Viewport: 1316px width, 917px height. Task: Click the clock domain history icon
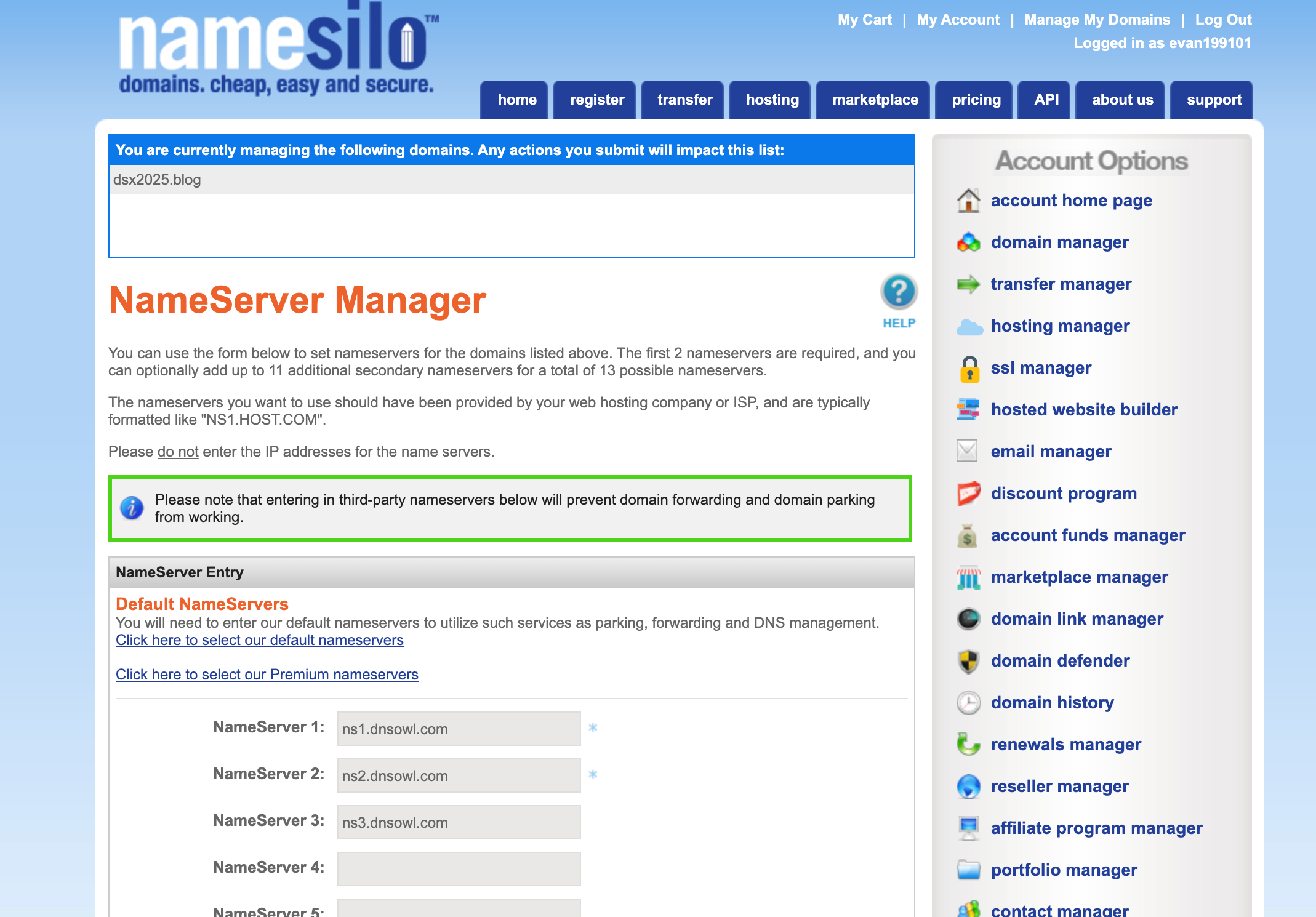968,703
